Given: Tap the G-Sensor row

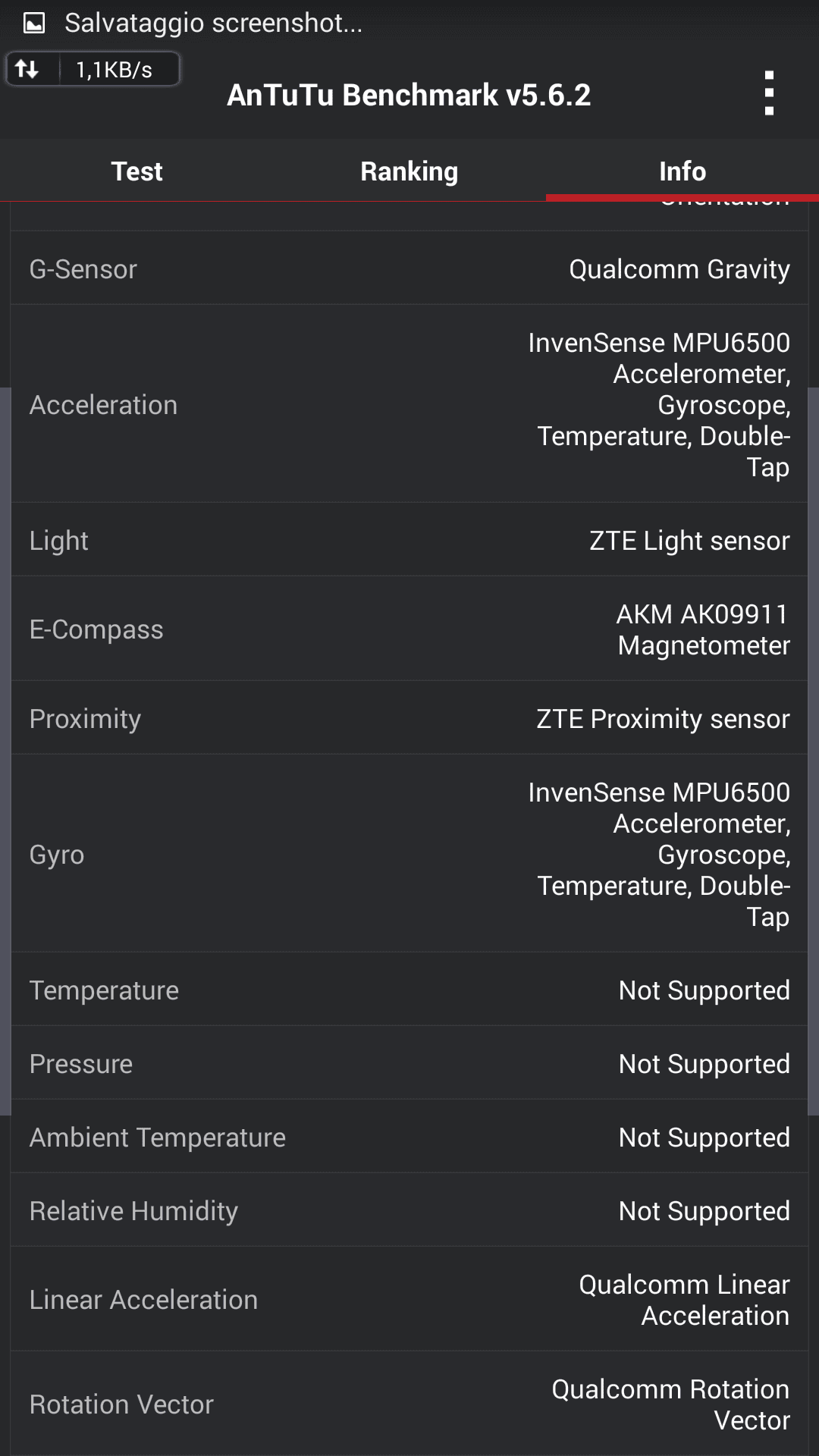Looking at the screenshot, I should click(x=409, y=269).
